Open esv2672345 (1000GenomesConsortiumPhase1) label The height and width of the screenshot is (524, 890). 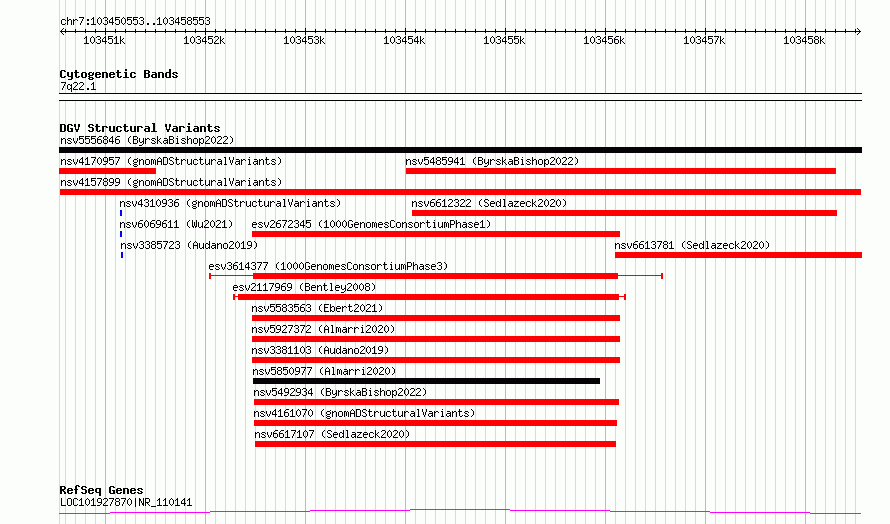click(x=371, y=224)
